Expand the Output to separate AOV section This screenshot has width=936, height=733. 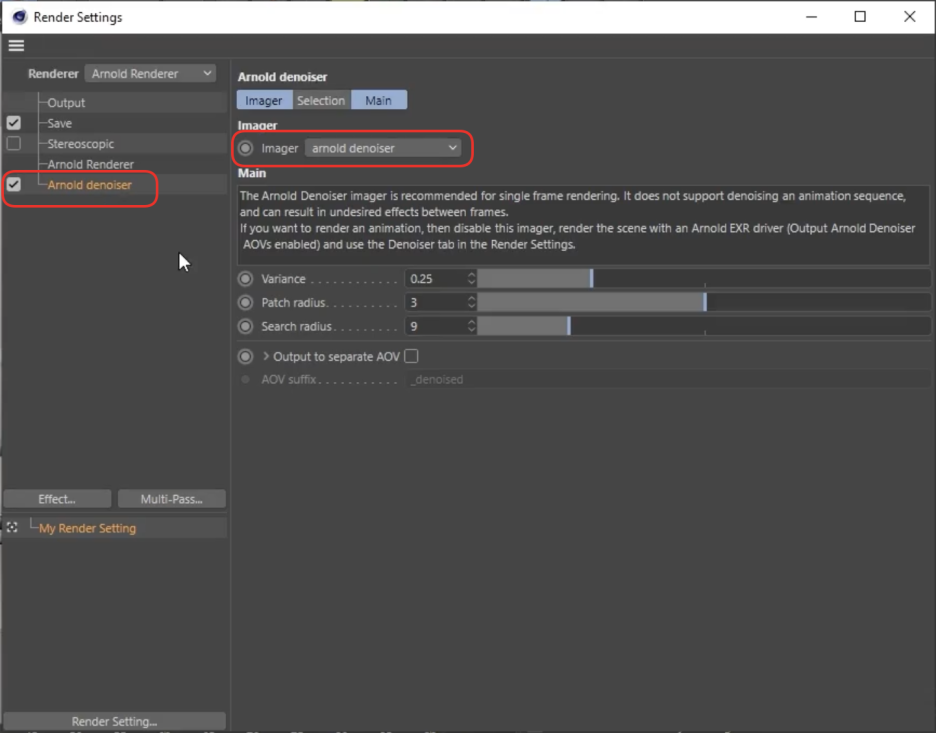(266, 356)
